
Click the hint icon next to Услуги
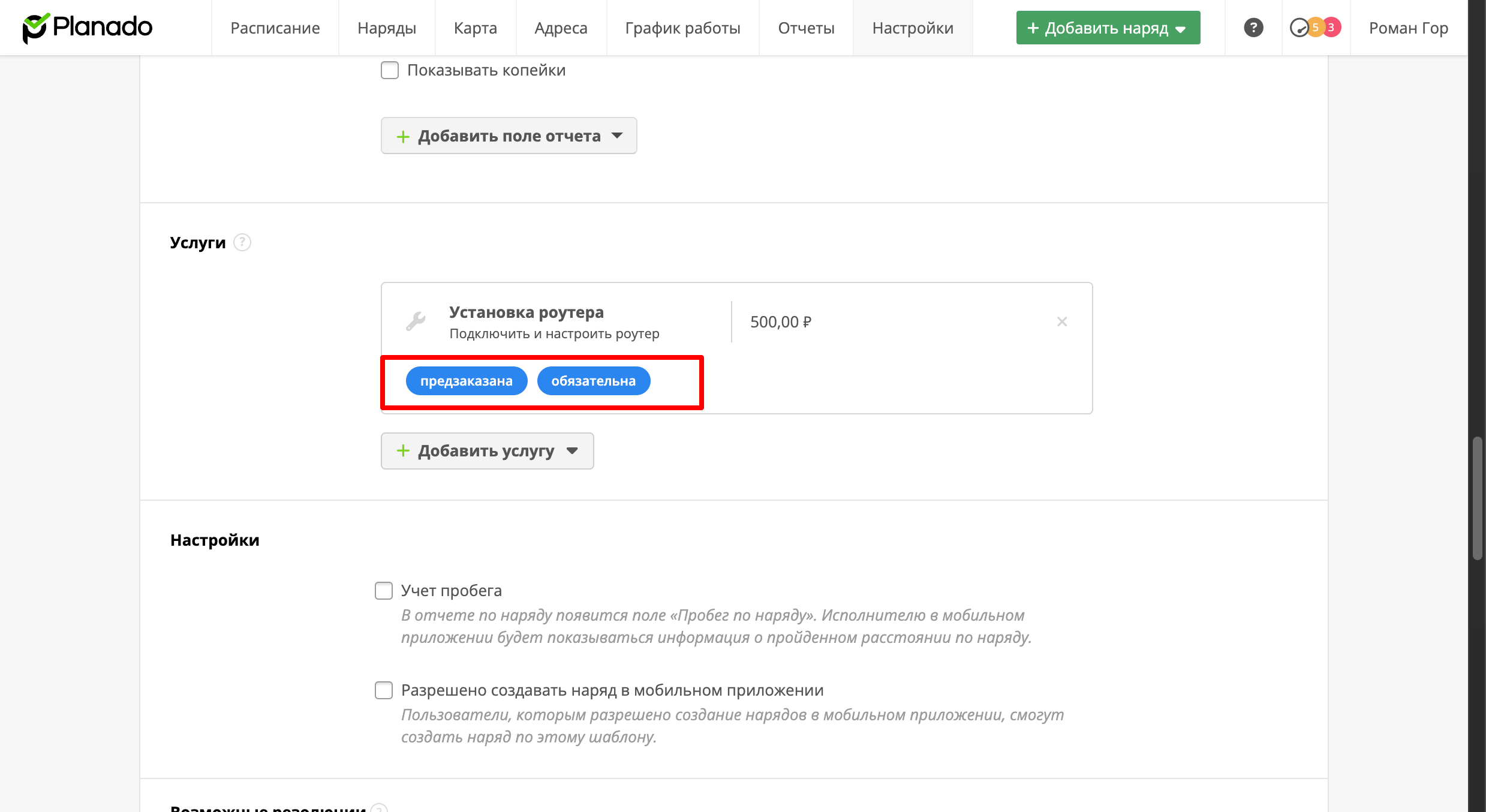pyautogui.click(x=242, y=242)
